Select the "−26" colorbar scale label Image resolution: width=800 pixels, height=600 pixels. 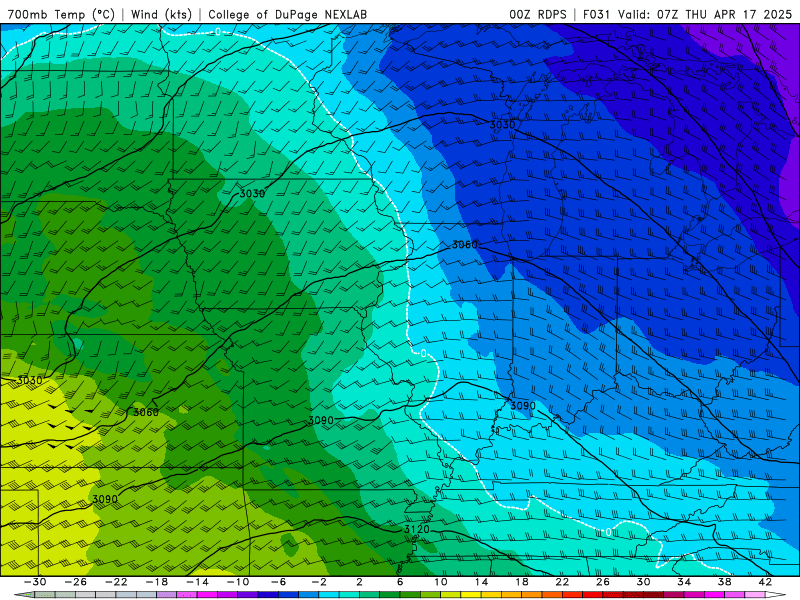pyautogui.click(x=76, y=582)
